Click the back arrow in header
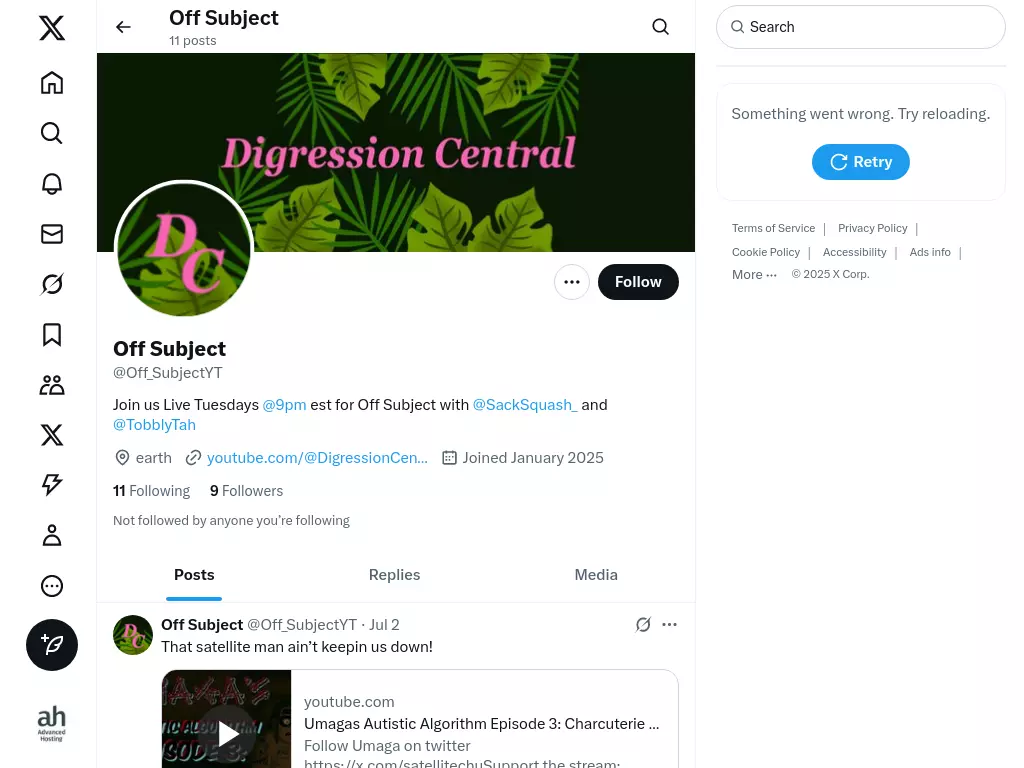This screenshot has width=1024, height=768. pyautogui.click(x=123, y=27)
